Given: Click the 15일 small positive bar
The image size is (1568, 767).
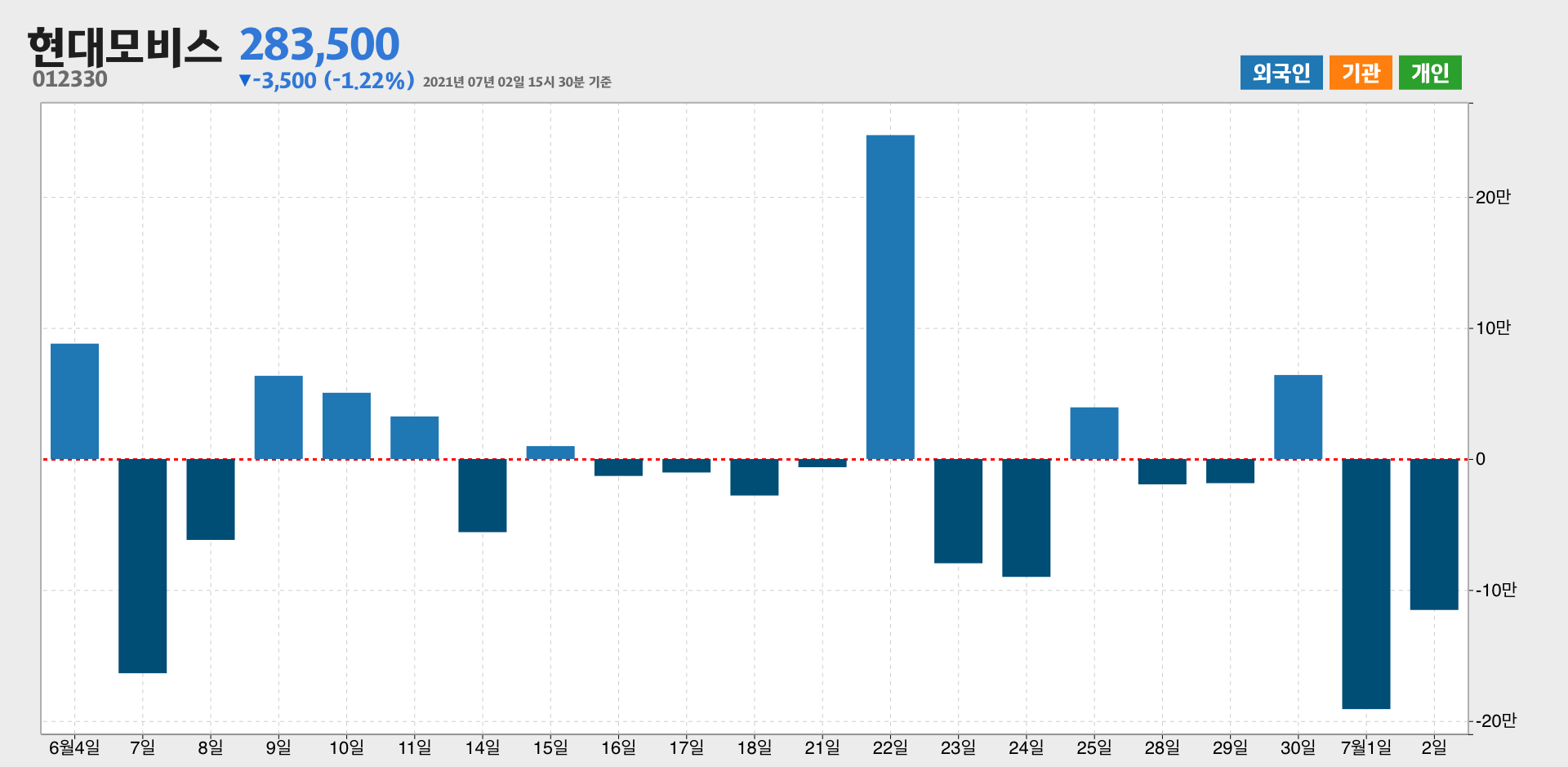Looking at the screenshot, I should (550, 453).
